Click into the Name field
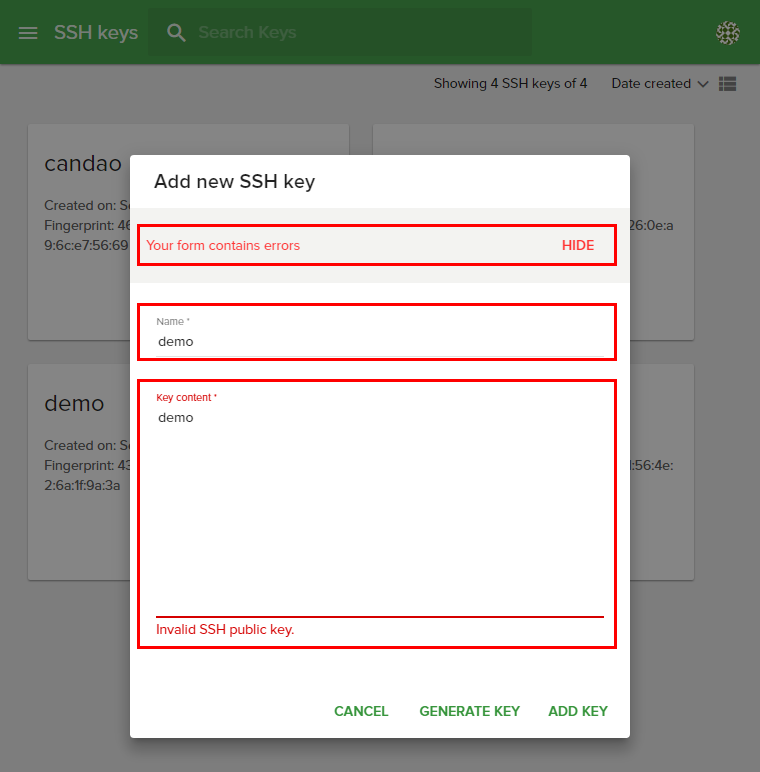 (376, 341)
